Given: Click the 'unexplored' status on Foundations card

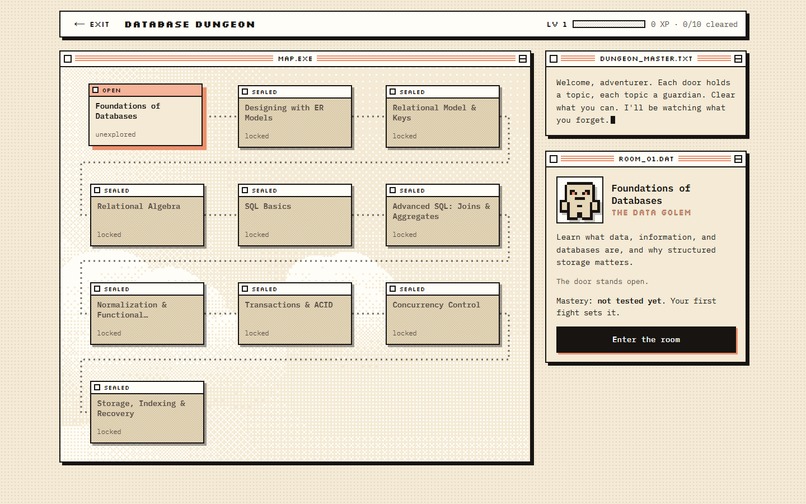Looking at the screenshot, I should [116, 134].
